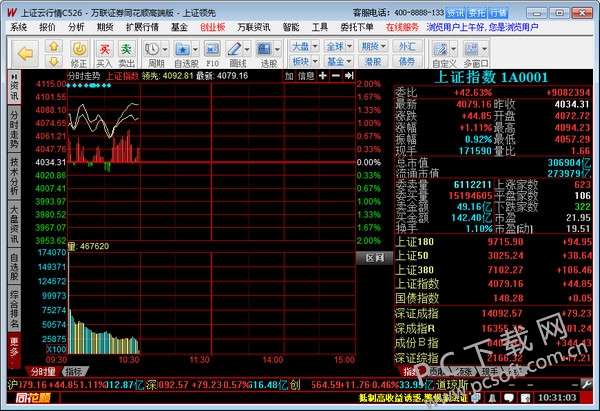Expand the 周期 period dropdown arrow
The width and height of the screenshot is (600, 411).
click(x=165, y=49)
